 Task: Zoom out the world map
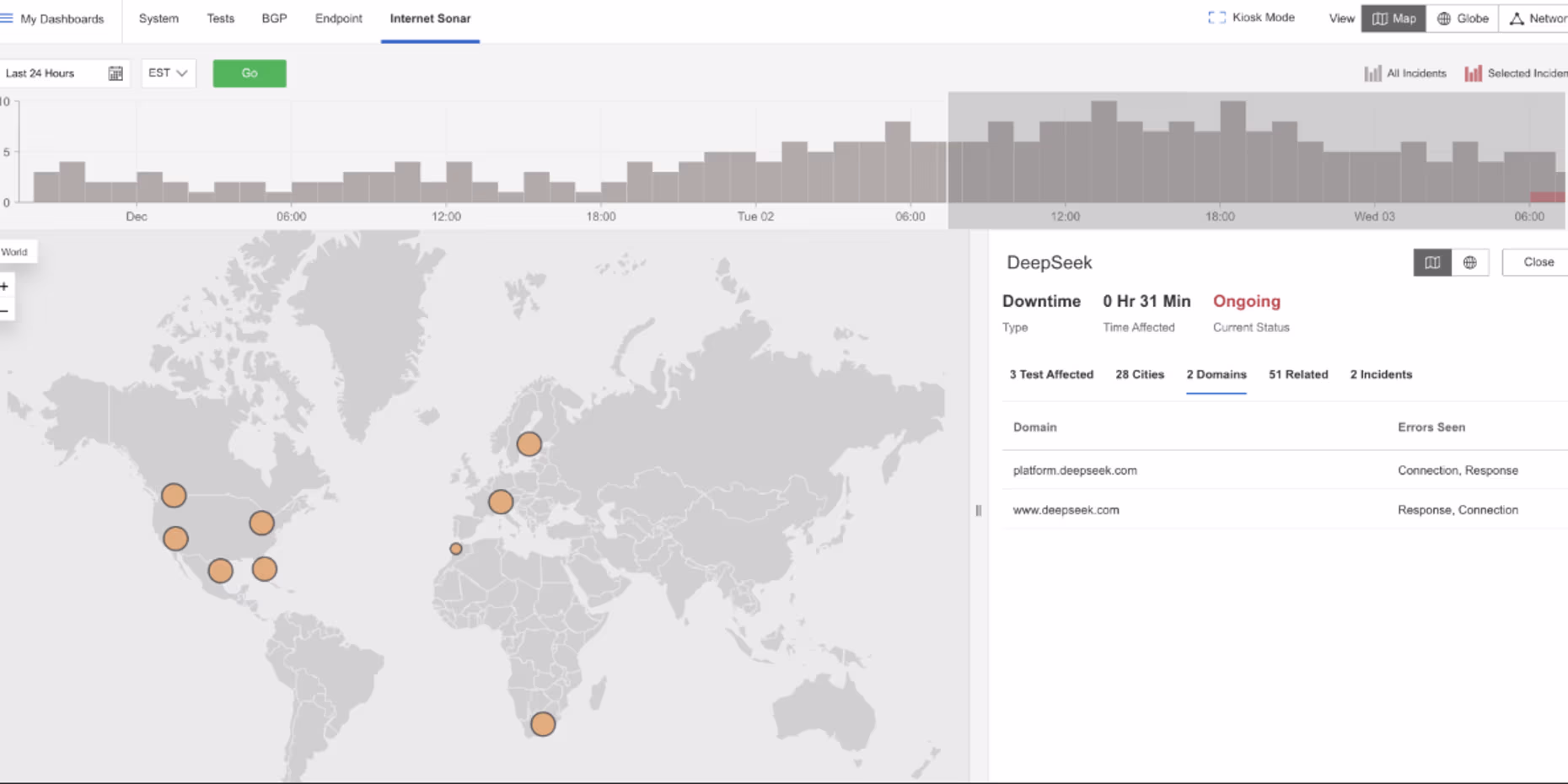5,311
